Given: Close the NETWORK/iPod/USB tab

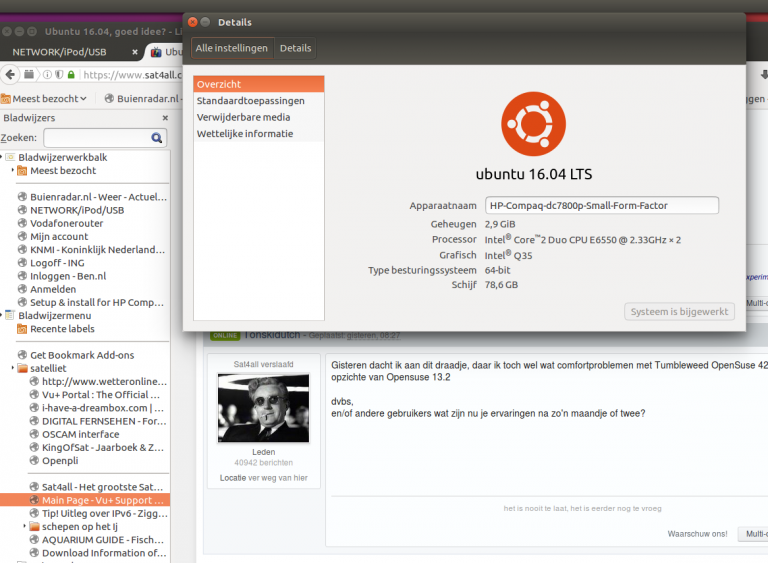Looking at the screenshot, I should pyautogui.click(x=135, y=51).
